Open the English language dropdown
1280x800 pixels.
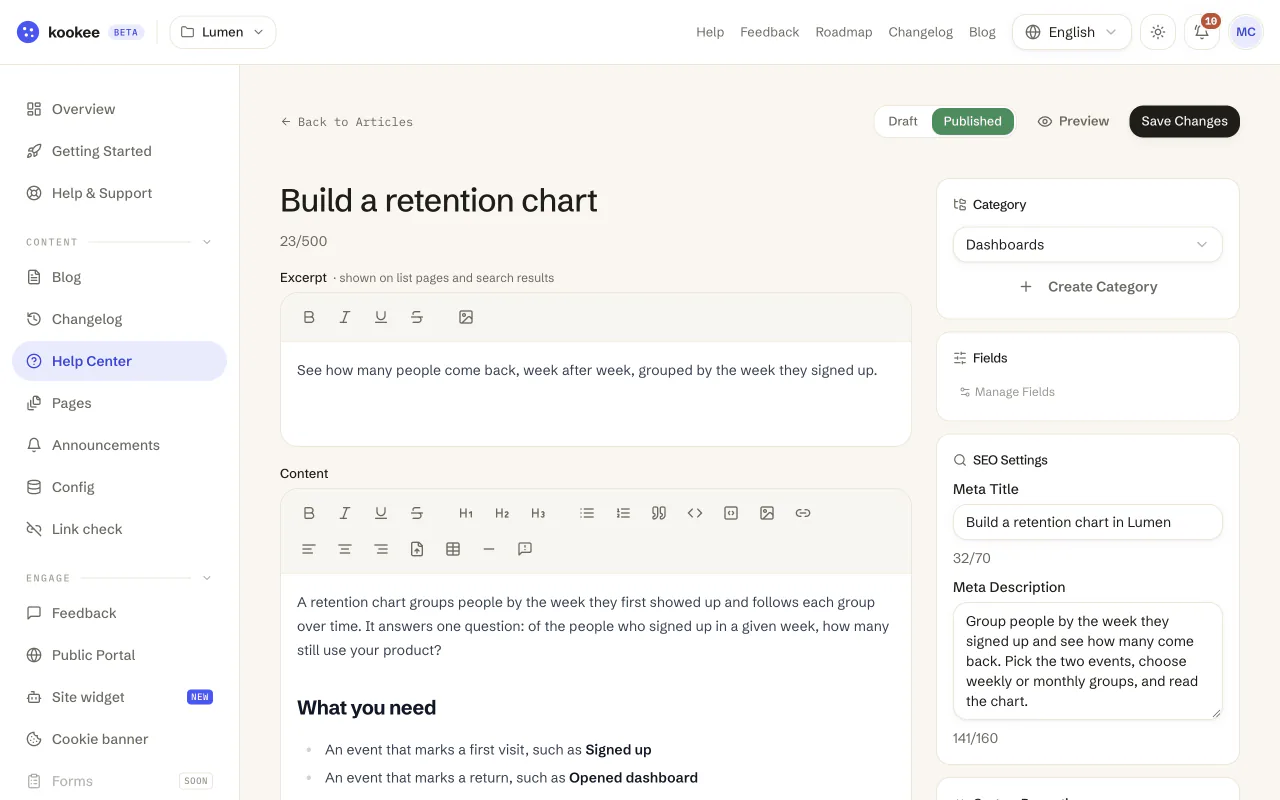click(x=1072, y=32)
